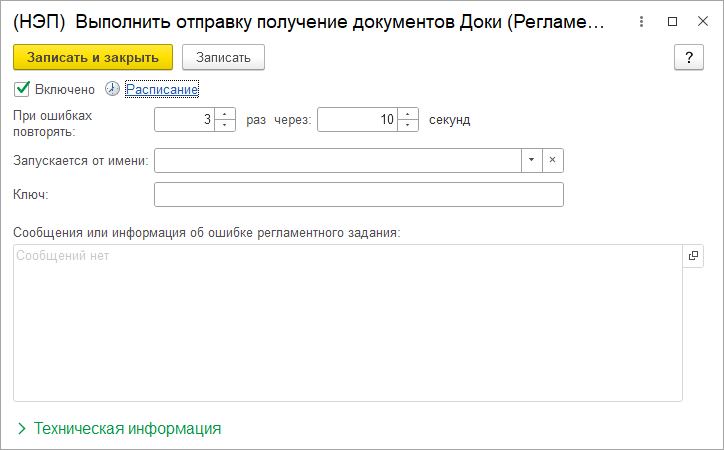Image resolution: width=724 pixels, height=450 pixels.
Task: Click the retry count field showing 3
Action: 185,120
